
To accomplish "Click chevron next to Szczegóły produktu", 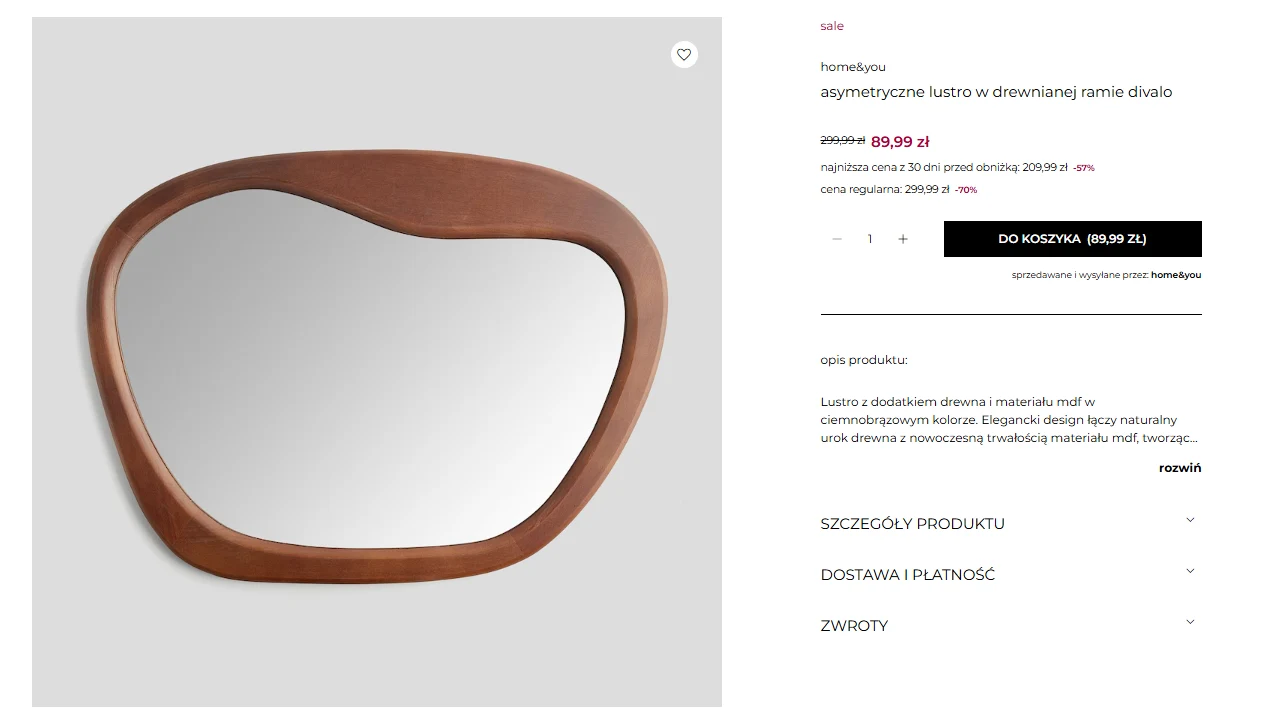I will tap(1190, 520).
